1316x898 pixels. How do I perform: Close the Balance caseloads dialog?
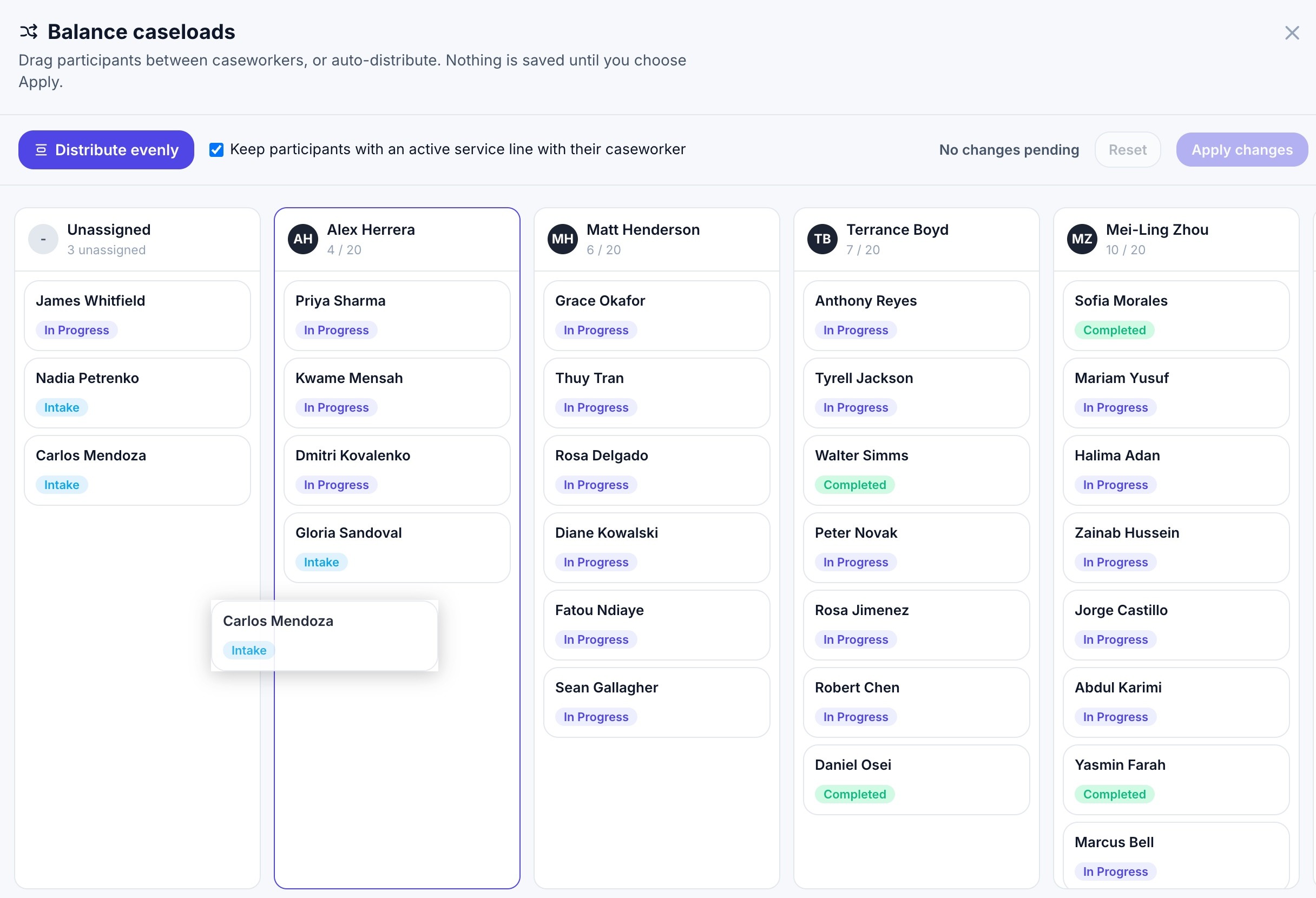(x=1292, y=33)
